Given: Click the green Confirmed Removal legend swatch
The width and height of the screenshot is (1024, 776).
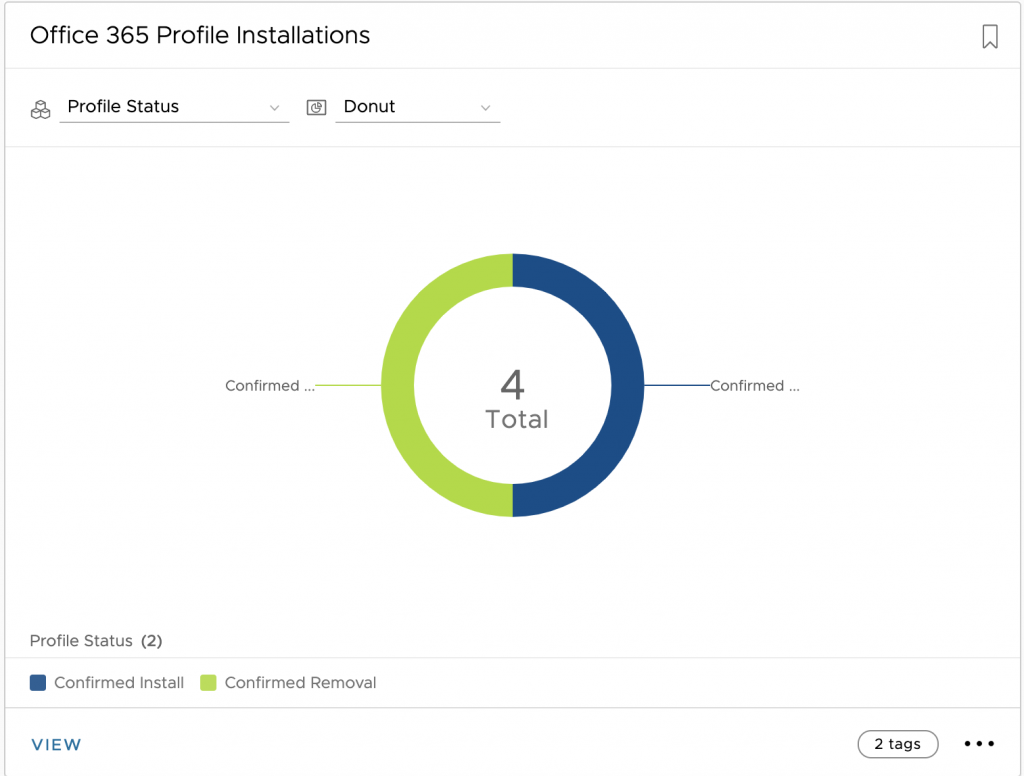Looking at the screenshot, I should click(208, 683).
